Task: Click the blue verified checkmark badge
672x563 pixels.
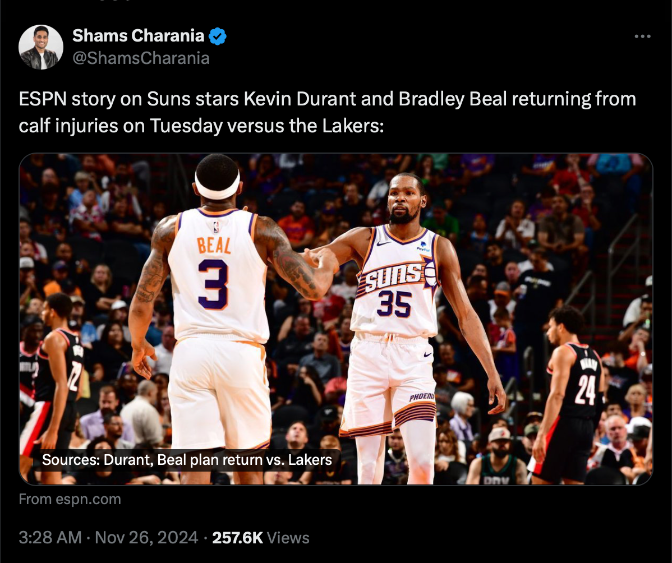Action: coord(217,37)
